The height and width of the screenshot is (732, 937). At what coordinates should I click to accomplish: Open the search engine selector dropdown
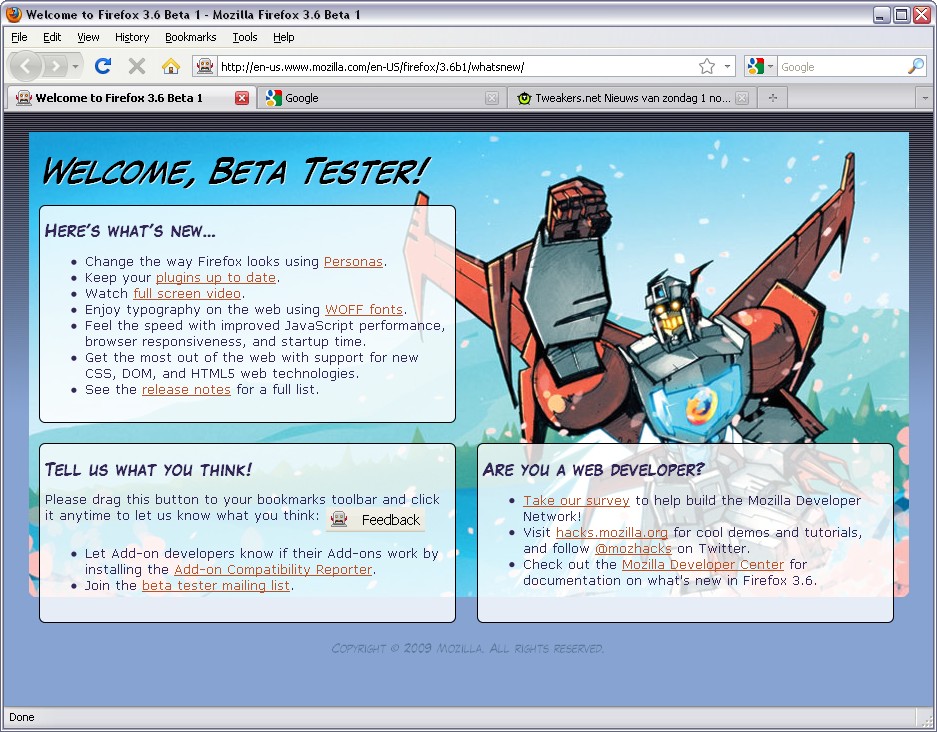click(x=760, y=66)
